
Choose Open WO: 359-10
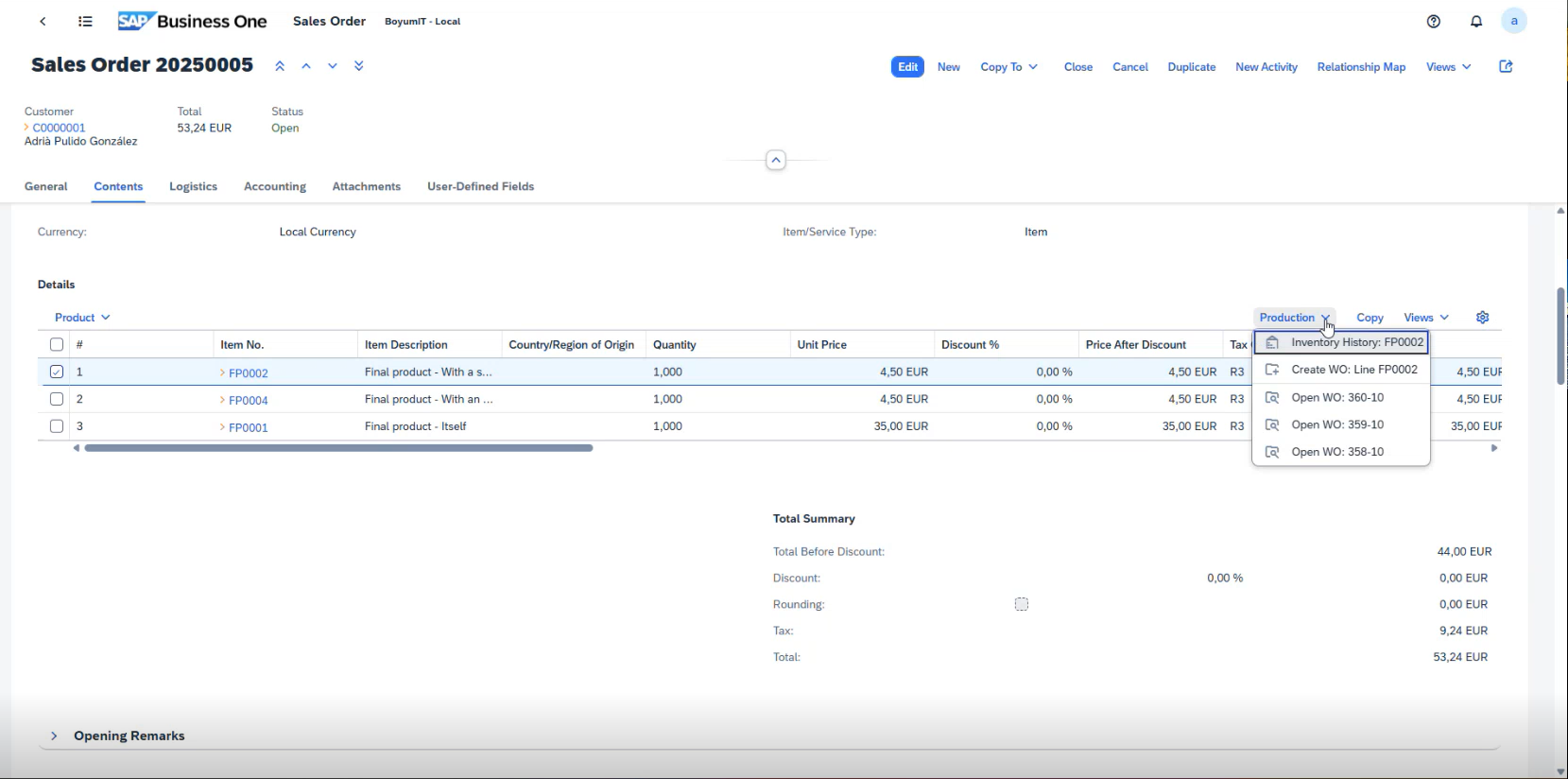tap(1341, 424)
